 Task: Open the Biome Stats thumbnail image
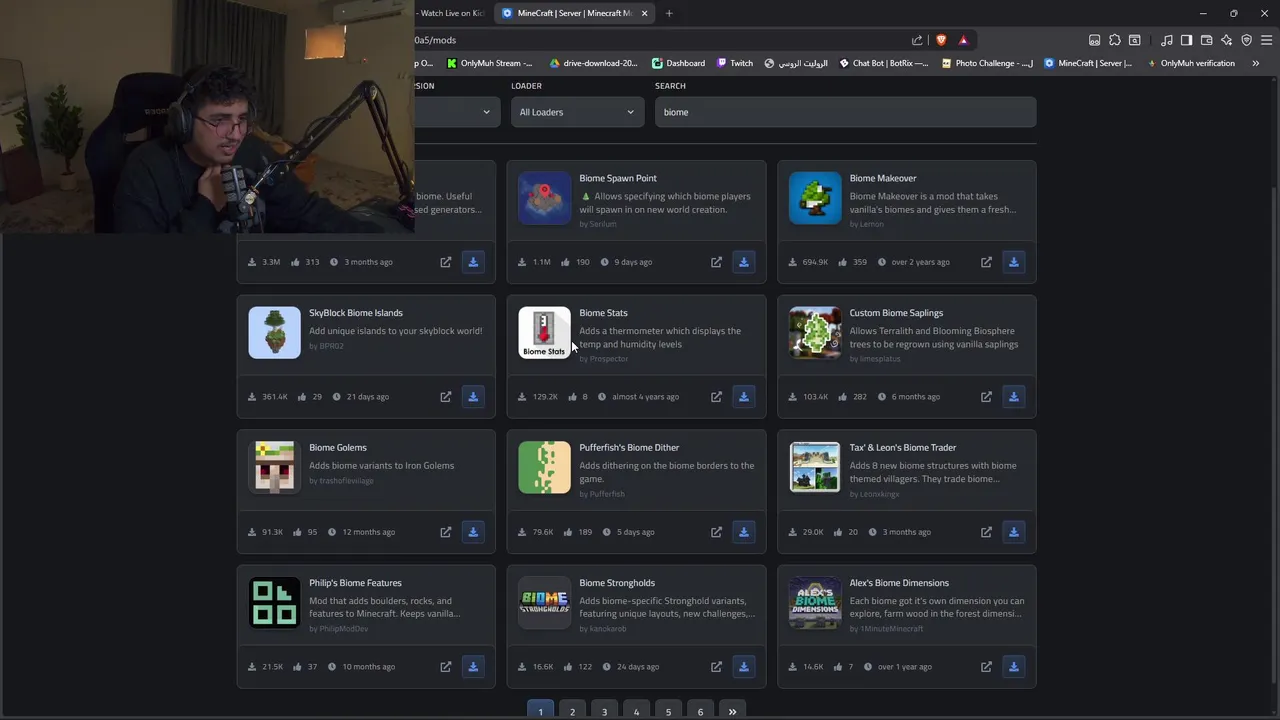click(x=544, y=333)
